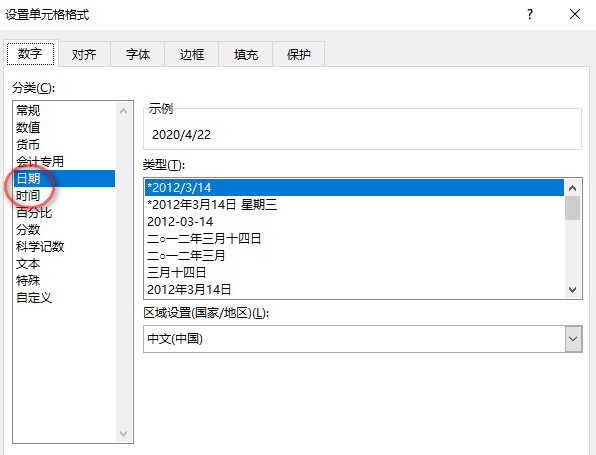Click the type list scroll down arrow
This screenshot has height=455, width=596.
(572, 290)
